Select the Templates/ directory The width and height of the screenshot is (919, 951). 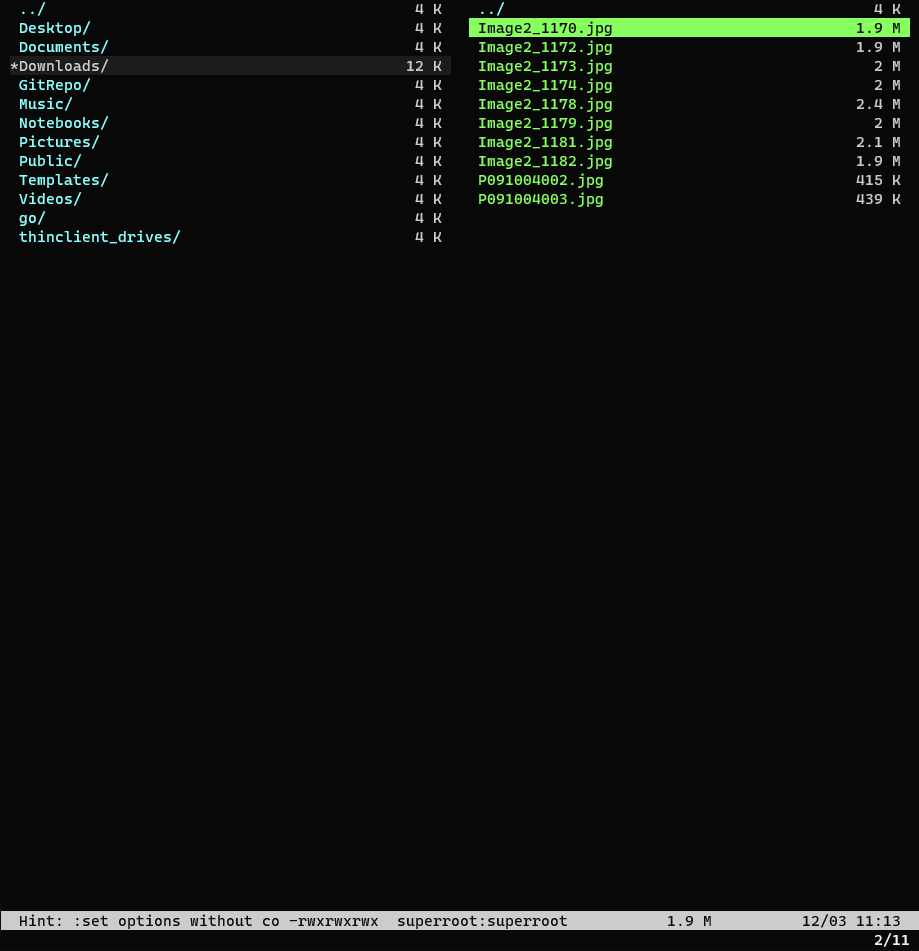coord(230,180)
